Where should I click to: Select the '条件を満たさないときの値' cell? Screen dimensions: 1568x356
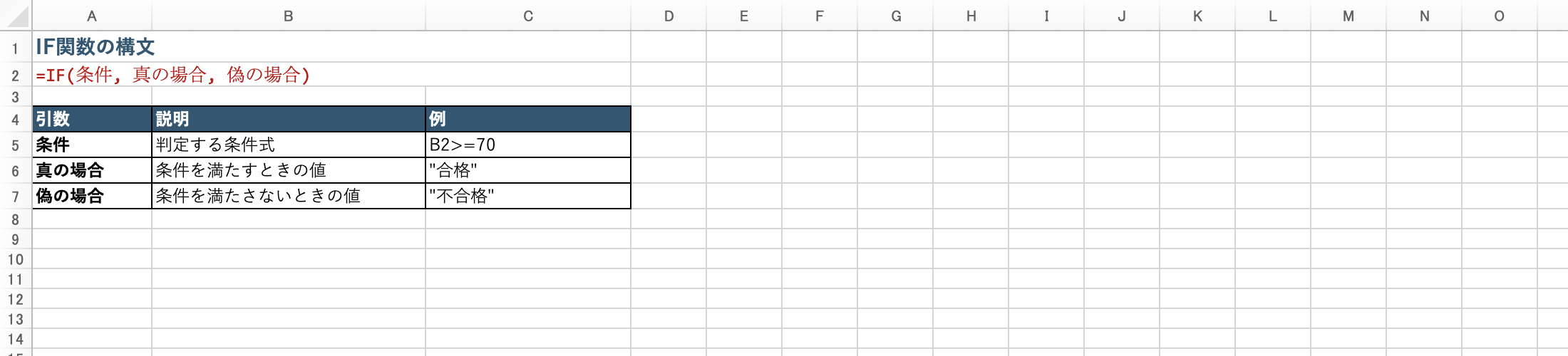288,196
